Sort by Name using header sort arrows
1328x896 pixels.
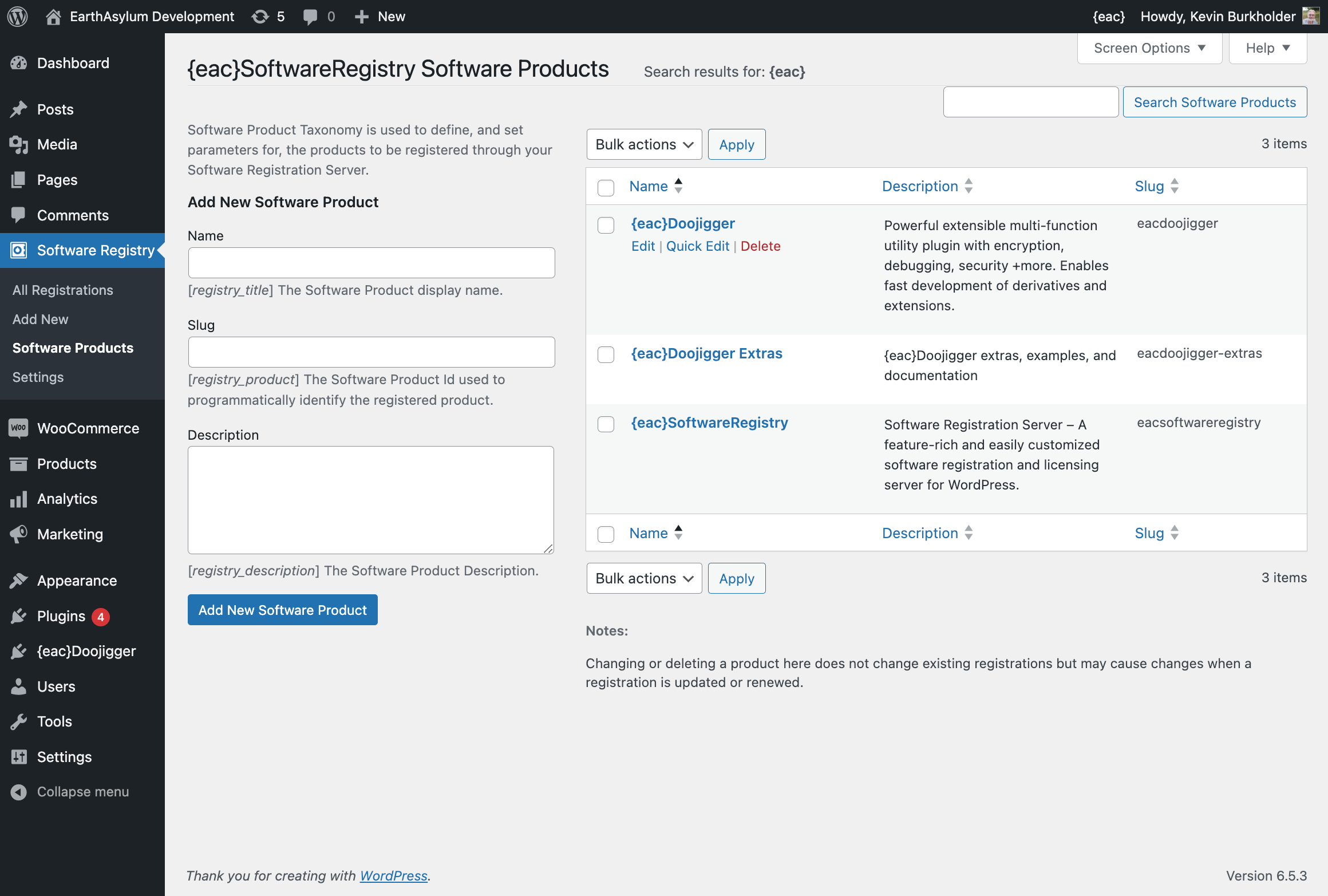tap(678, 185)
